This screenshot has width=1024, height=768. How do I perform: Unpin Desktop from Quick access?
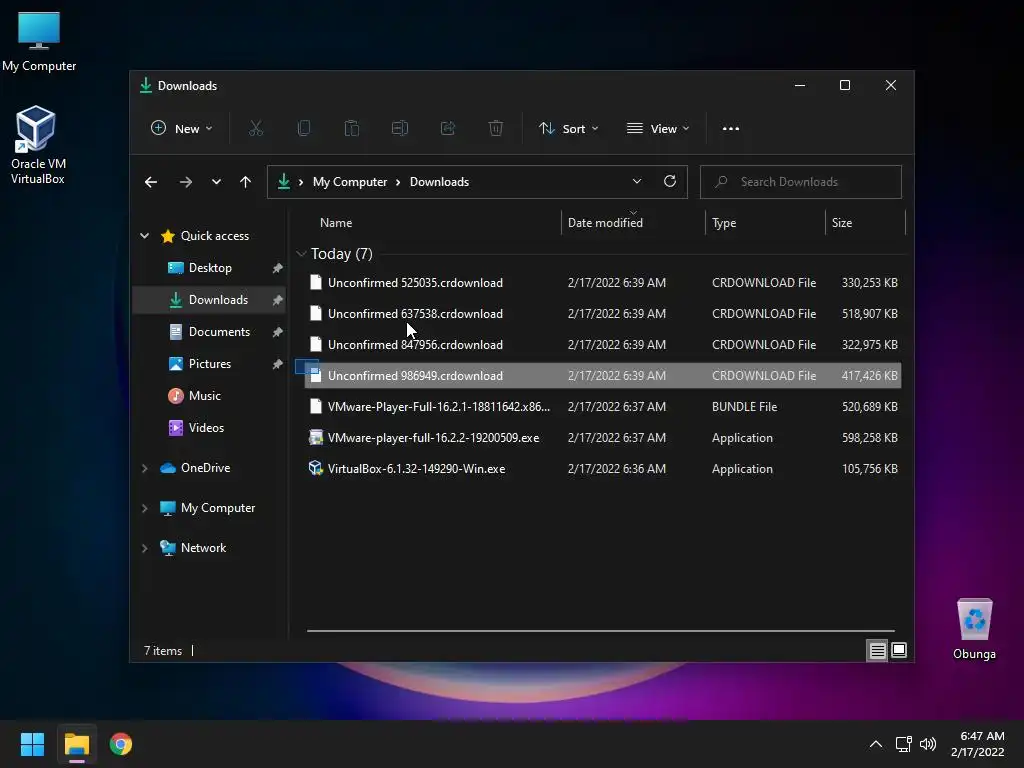point(278,268)
